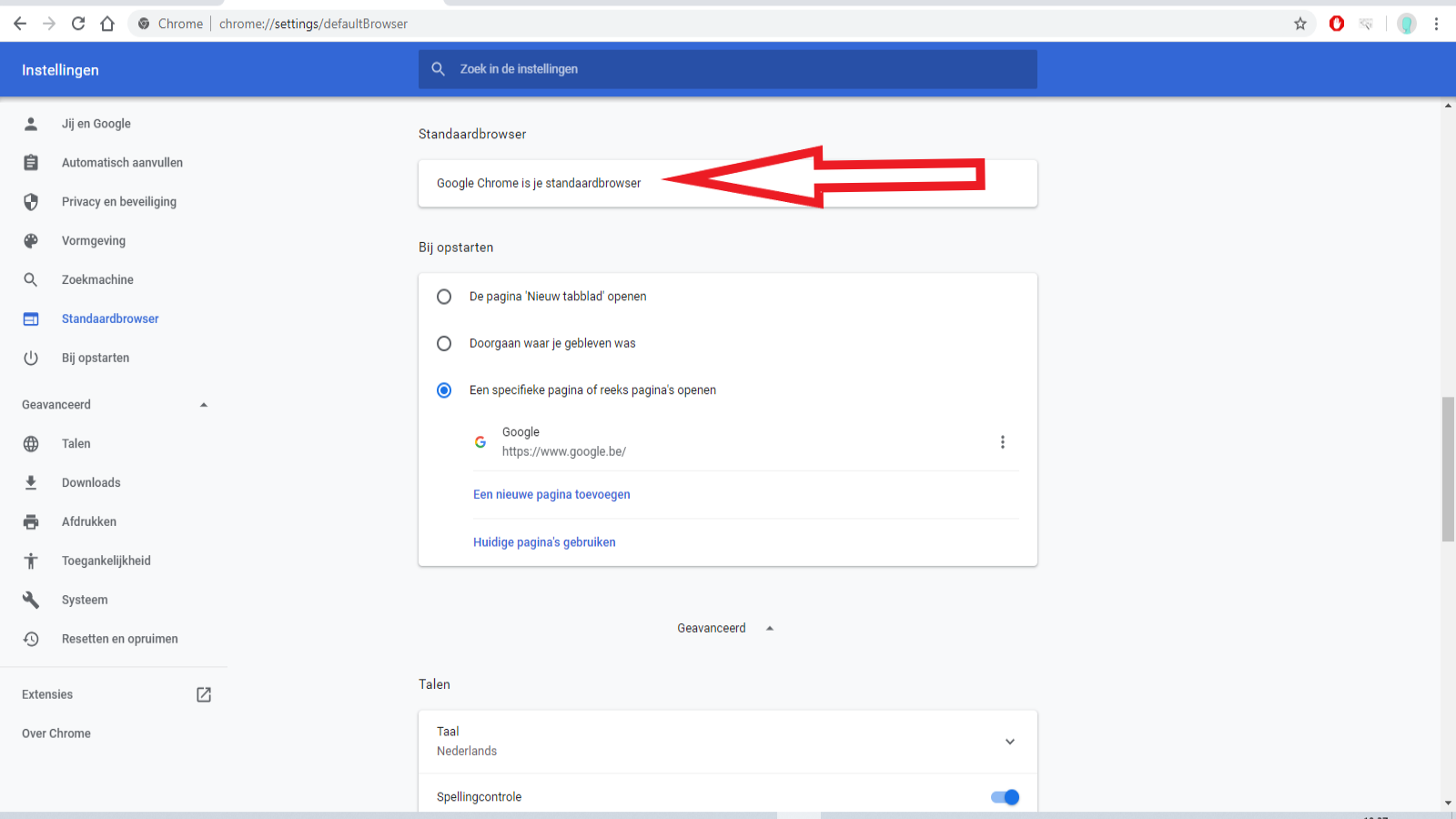This screenshot has width=1456, height=819.
Task: Click the search magnifier in settings search bar
Action: (x=439, y=69)
